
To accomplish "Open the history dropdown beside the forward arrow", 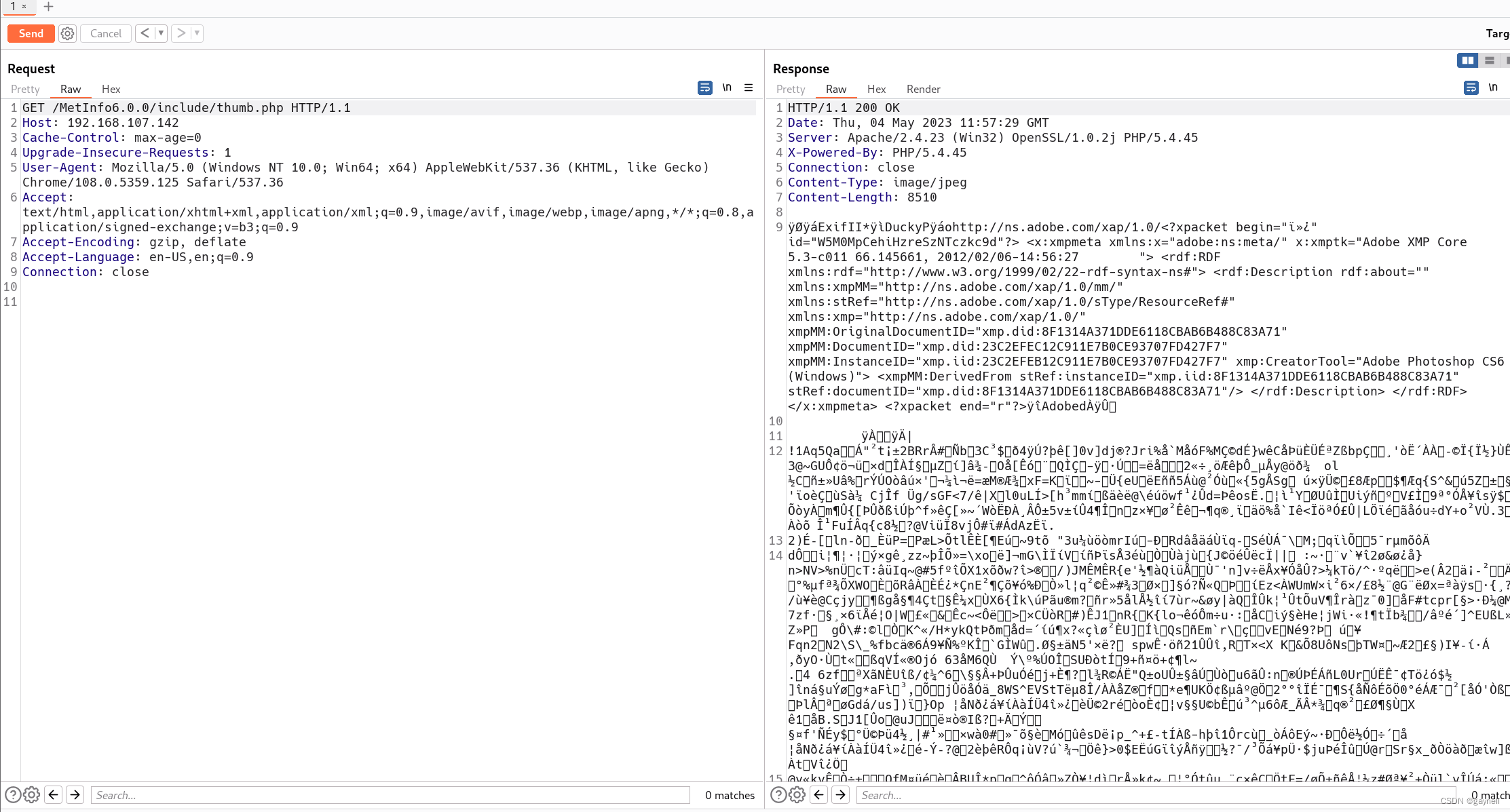I will (197, 33).
